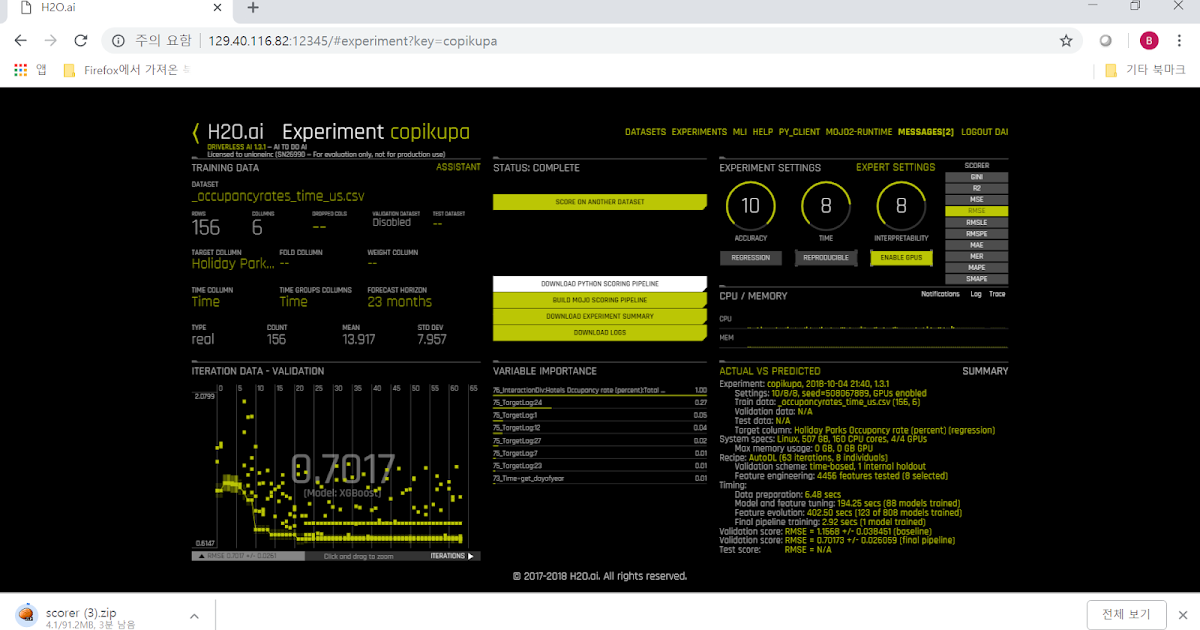Click the Time dial showing 8

click(x=826, y=207)
